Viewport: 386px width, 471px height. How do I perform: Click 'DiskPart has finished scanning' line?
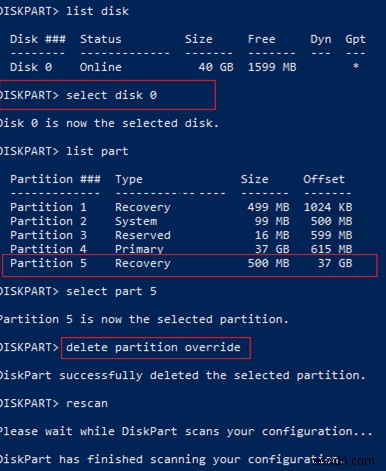[170, 460]
